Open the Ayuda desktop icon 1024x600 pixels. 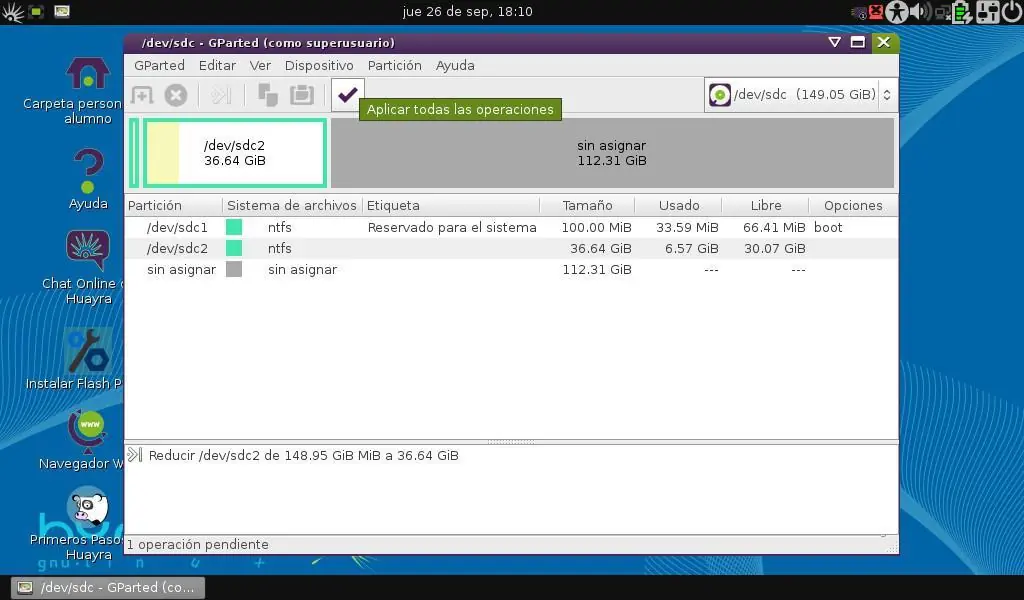pos(88,180)
